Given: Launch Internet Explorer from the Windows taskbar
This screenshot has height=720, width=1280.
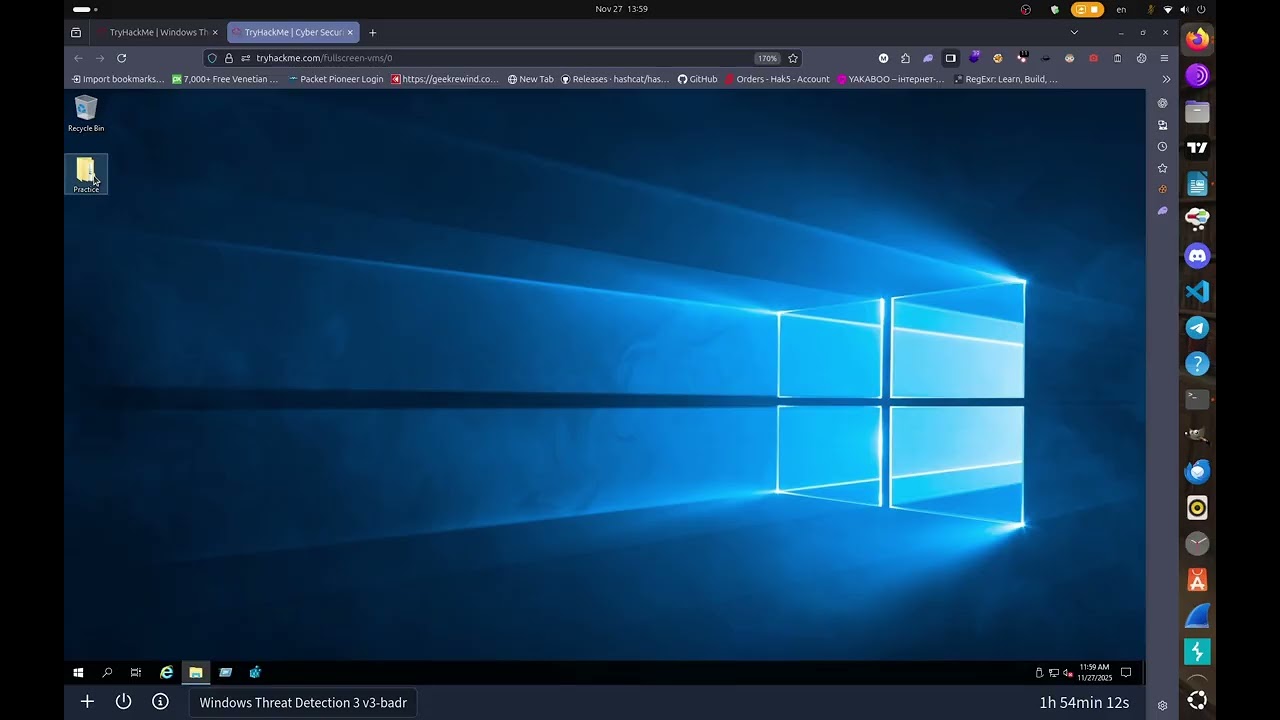Looking at the screenshot, I should [x=167, y=673].
